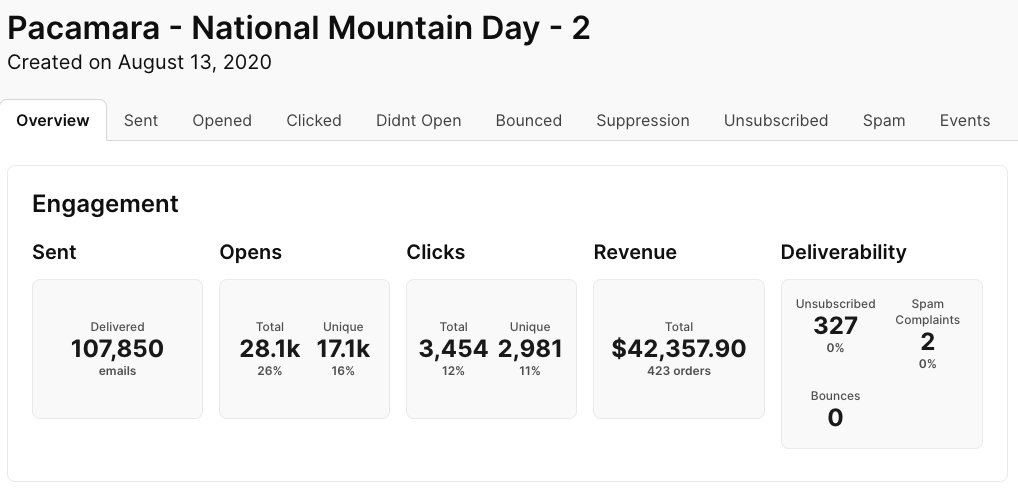Click the 'Created on August 13, 2020' text
Screen dimensions: 1018x493
(140, 62)
